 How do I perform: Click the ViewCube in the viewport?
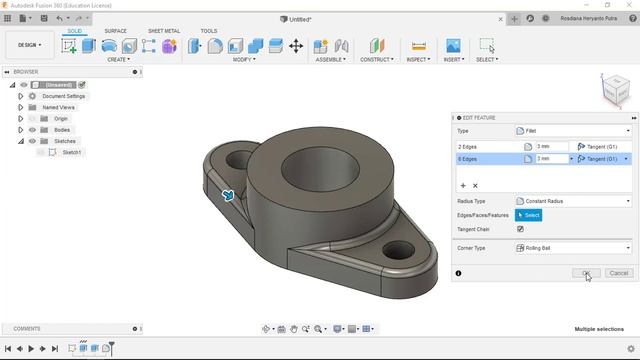616,91
